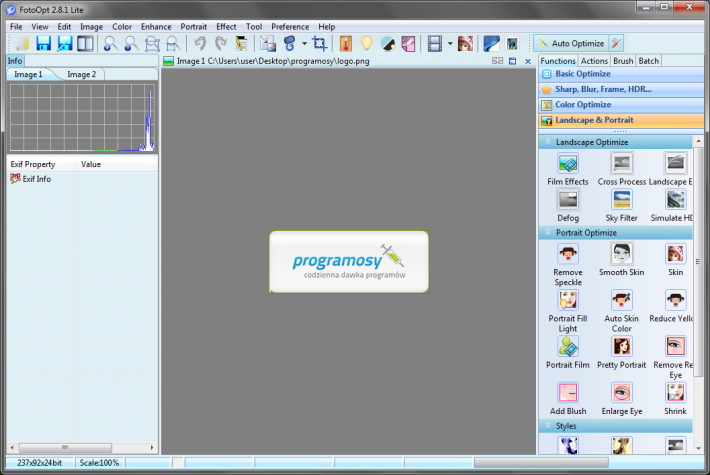710x475 pixels.
Task: Click the programosy logo image on canvas
Action: (349, 262)
